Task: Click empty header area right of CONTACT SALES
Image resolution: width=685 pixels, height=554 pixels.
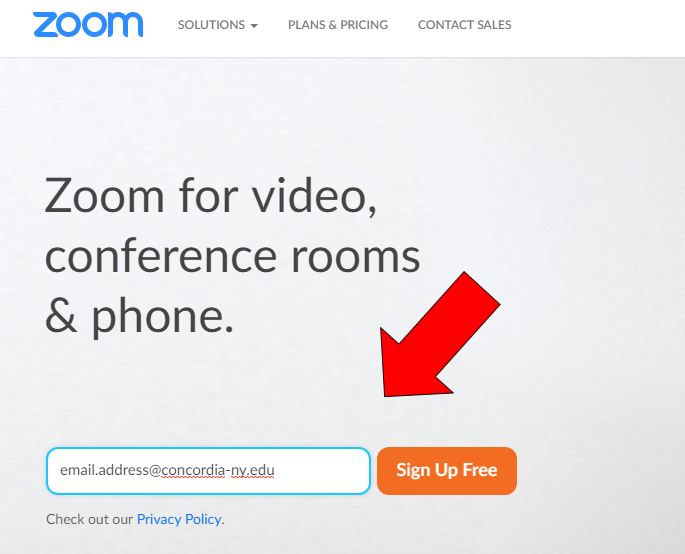Action: pos(599,25)
